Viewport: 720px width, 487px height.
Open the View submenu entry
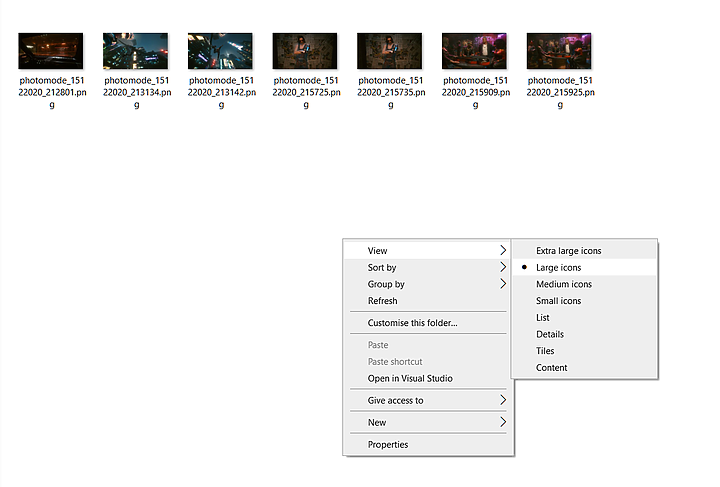coord(428,251)
